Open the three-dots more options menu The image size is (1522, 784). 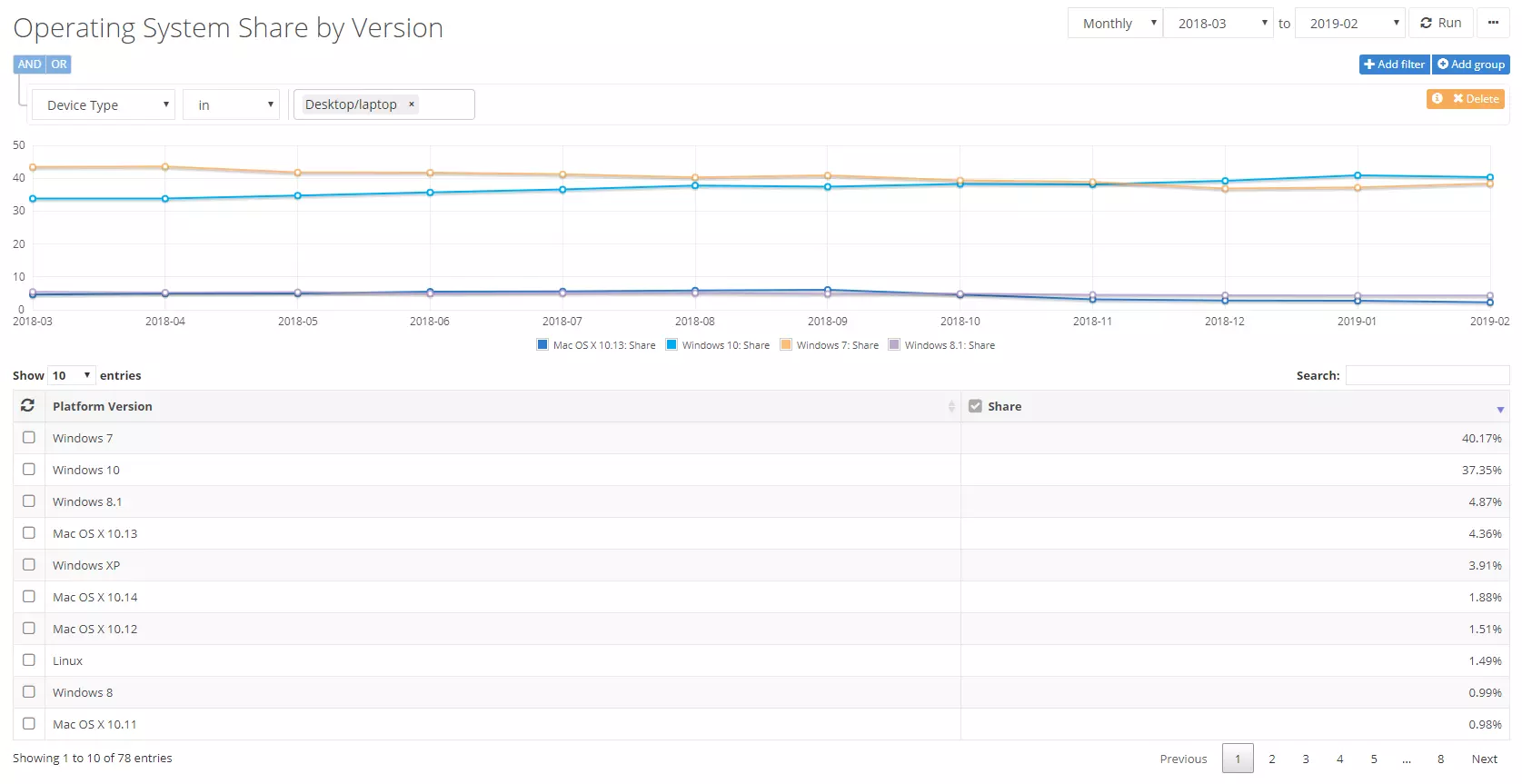1493,23
